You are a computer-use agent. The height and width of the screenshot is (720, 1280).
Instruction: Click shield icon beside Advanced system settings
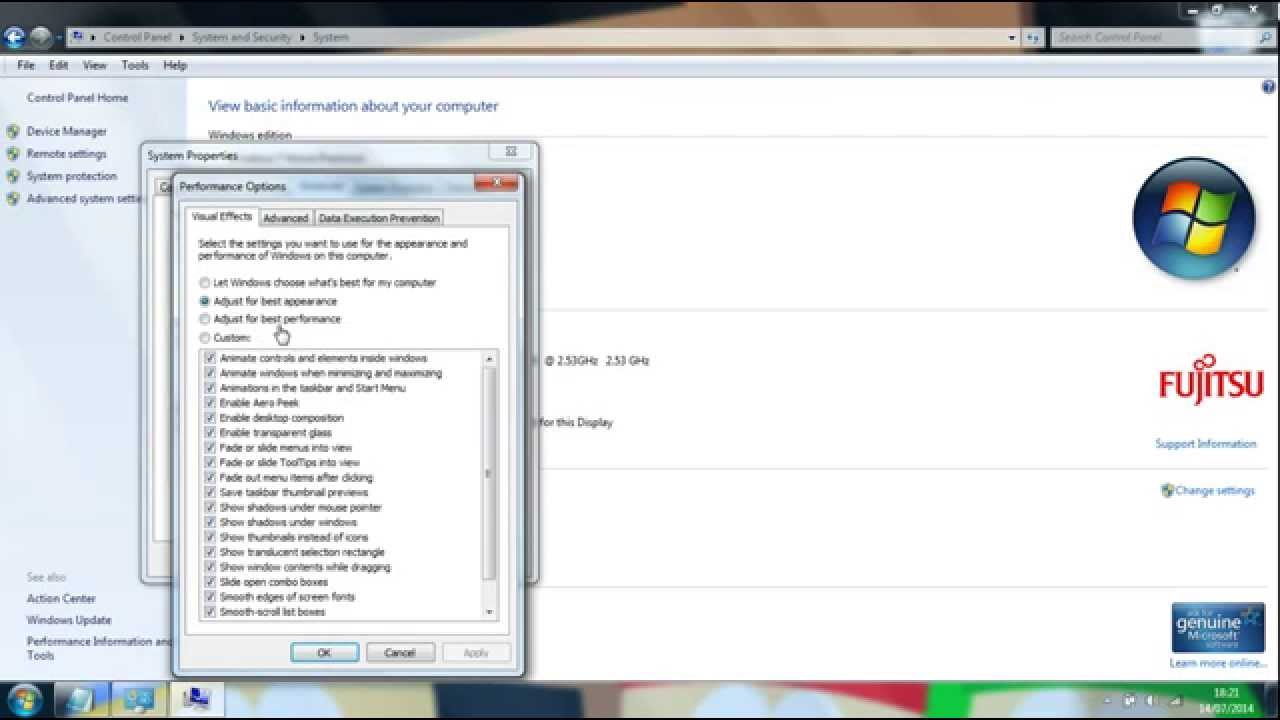[13, 199]
